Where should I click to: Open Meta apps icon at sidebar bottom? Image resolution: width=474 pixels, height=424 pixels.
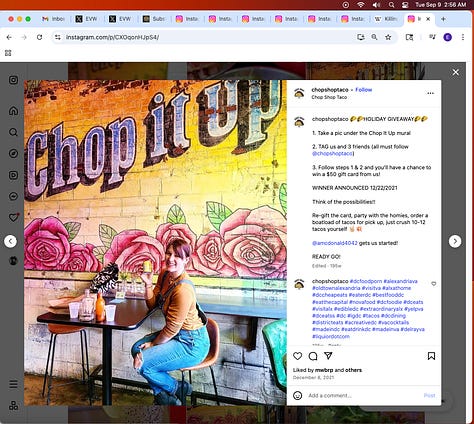pyautogui.click(x=13, y=406)
